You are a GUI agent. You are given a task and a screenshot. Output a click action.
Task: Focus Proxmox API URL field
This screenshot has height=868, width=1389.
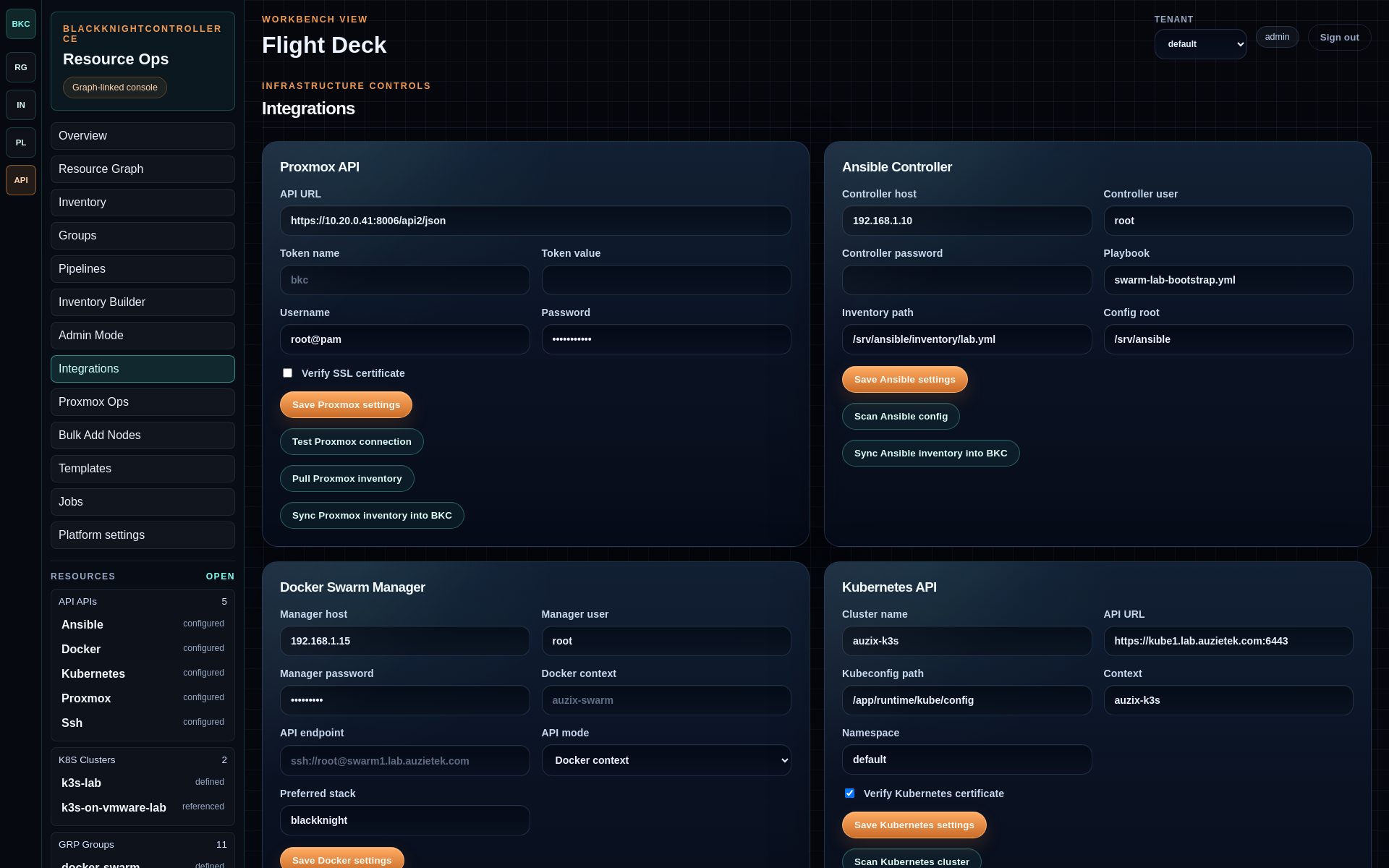click(535, 221)
